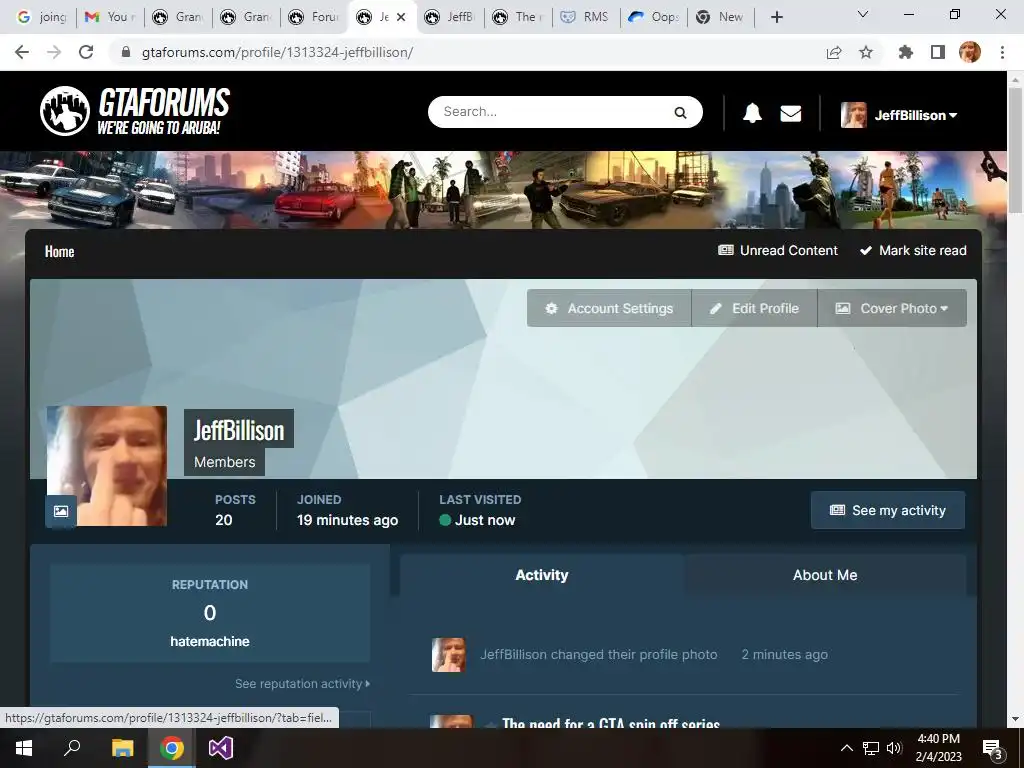Click the share page icon
The height and width of the screenshot is (768, 1024).
pyautogui.click(x=834, y=52)
